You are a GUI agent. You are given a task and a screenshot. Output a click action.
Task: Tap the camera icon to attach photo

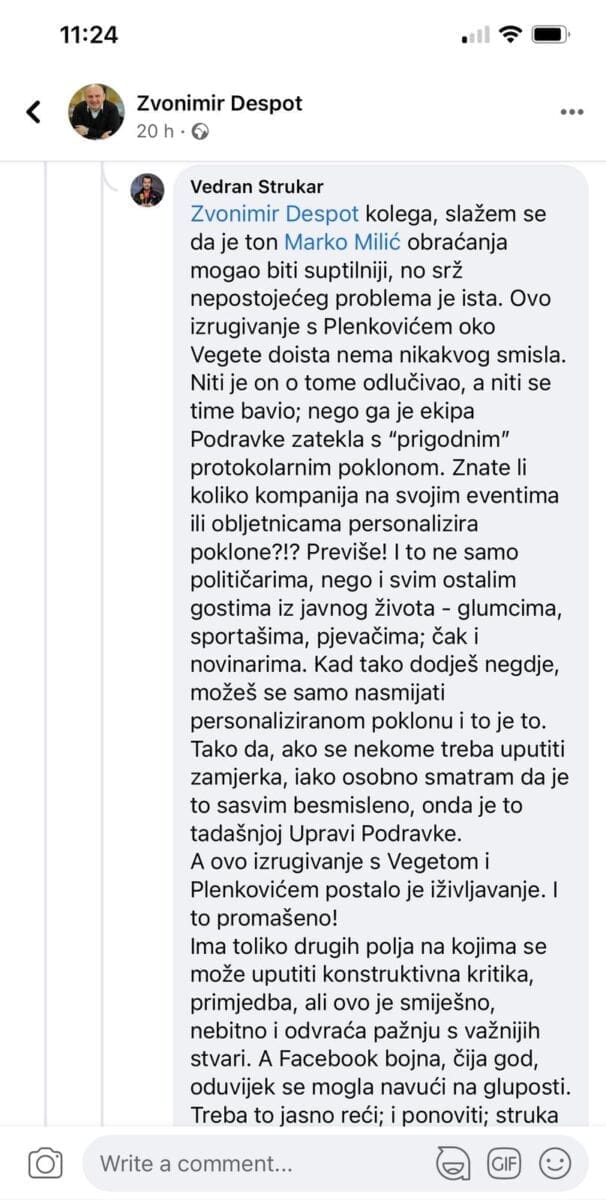45,1163
